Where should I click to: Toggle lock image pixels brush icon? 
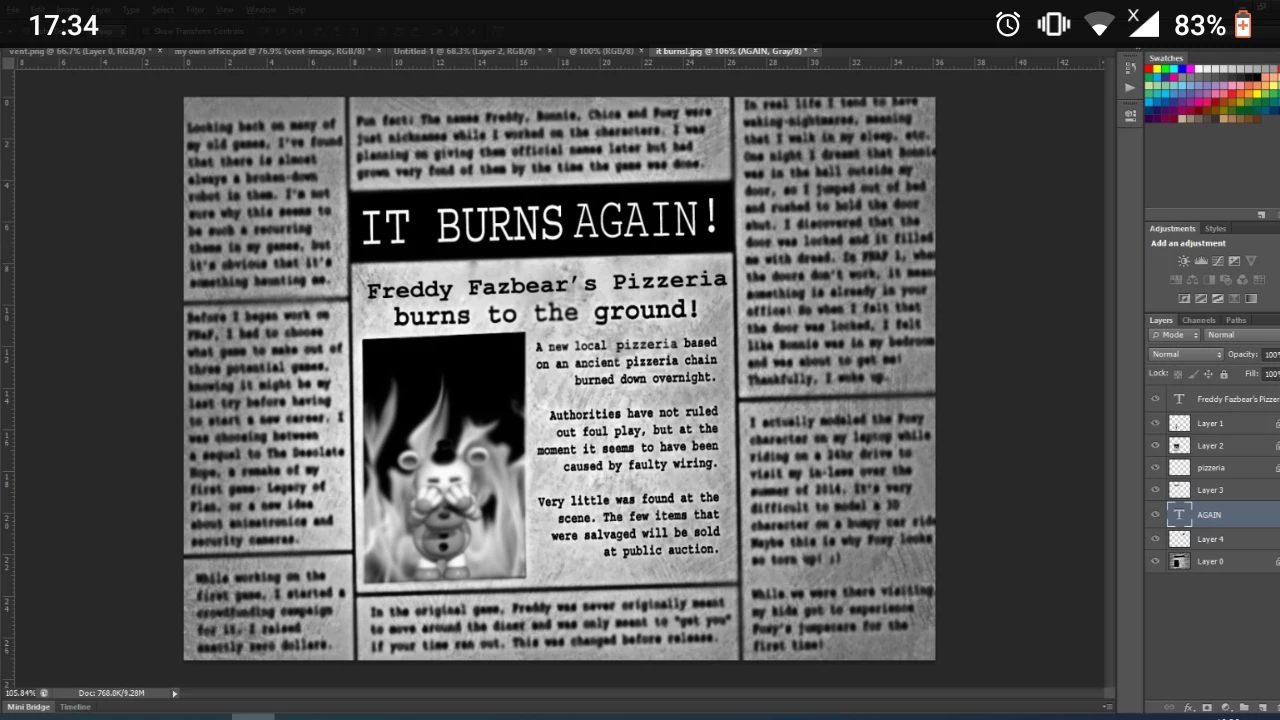tap(1193, 374)
